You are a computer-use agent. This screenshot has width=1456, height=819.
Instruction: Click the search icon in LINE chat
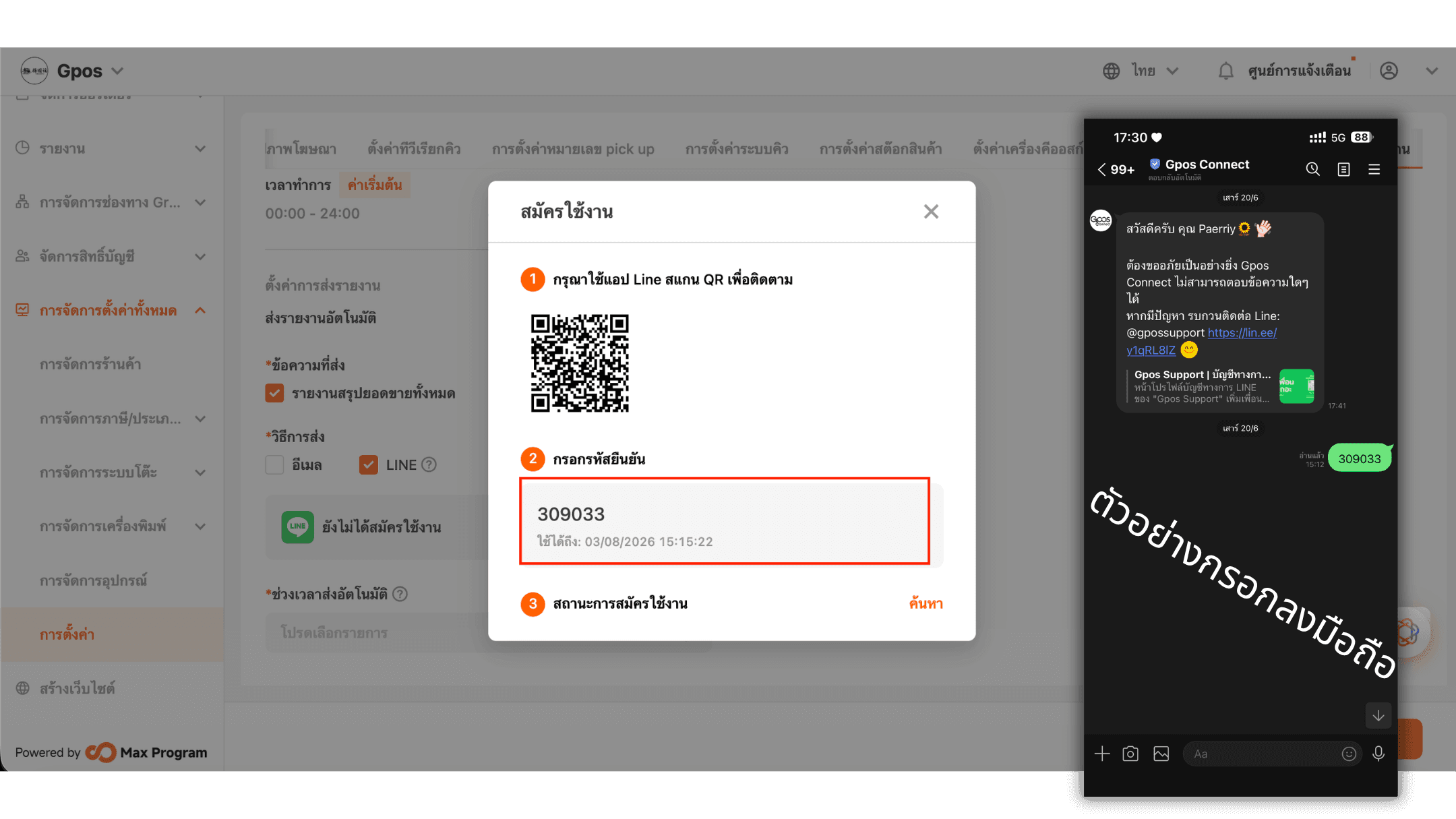click(1312, 169)
